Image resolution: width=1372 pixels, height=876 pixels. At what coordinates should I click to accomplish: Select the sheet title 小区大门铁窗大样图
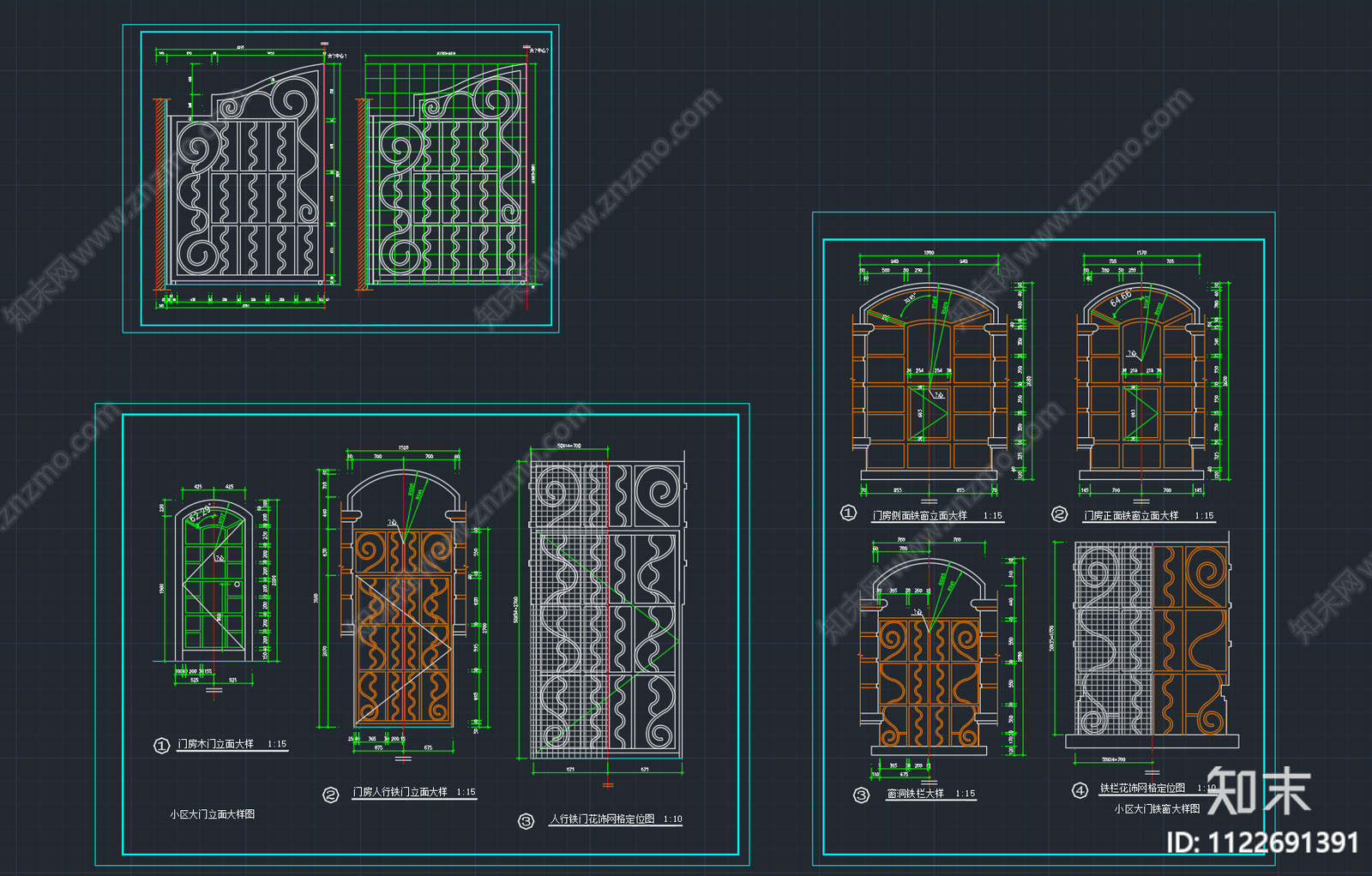(x=1157, y=808)
